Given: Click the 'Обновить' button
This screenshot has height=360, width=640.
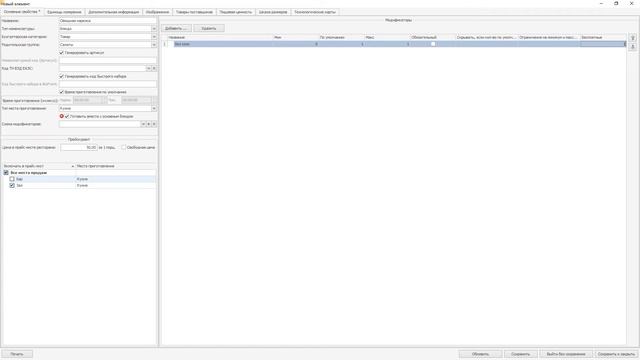Looking at the screenshot, I should coord(480,354).
